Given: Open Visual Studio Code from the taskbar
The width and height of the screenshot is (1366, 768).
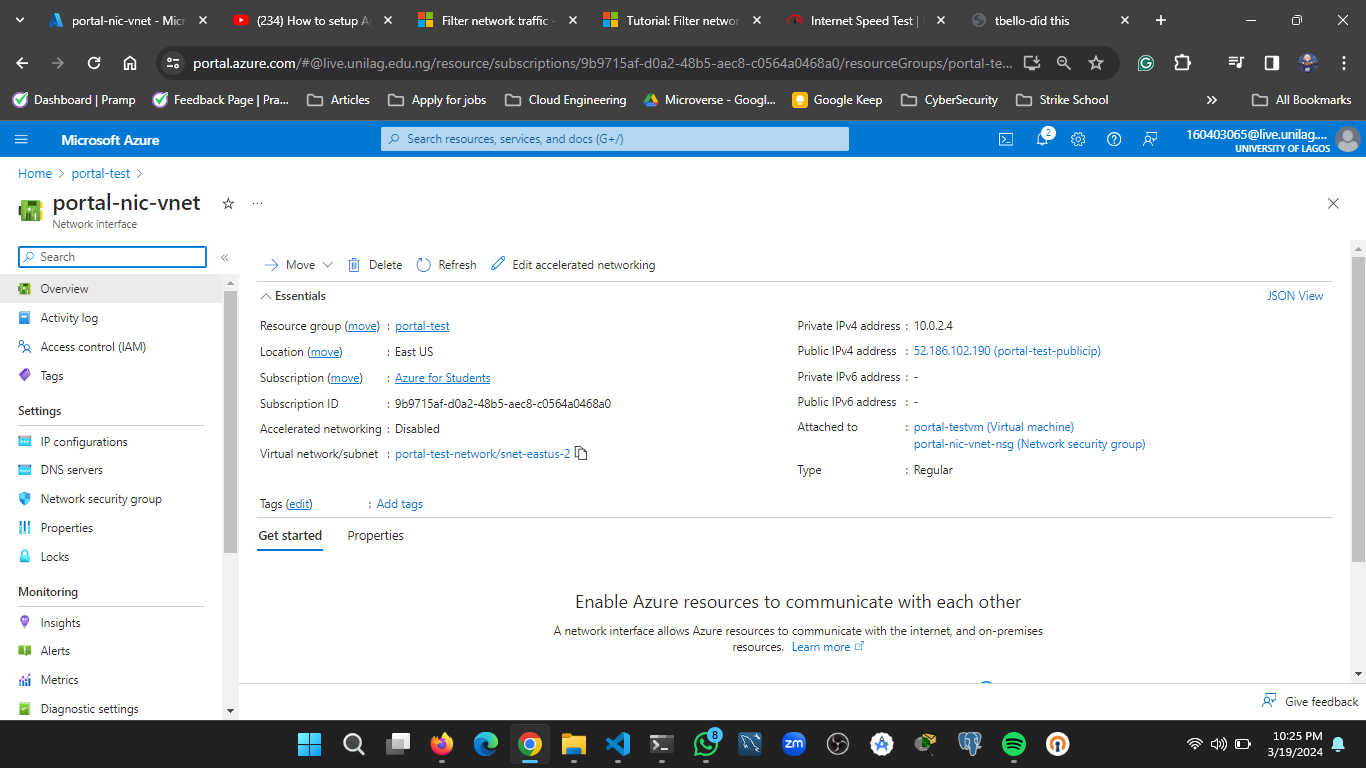Looking at the screenshot, I should click(x=618, y=744).
